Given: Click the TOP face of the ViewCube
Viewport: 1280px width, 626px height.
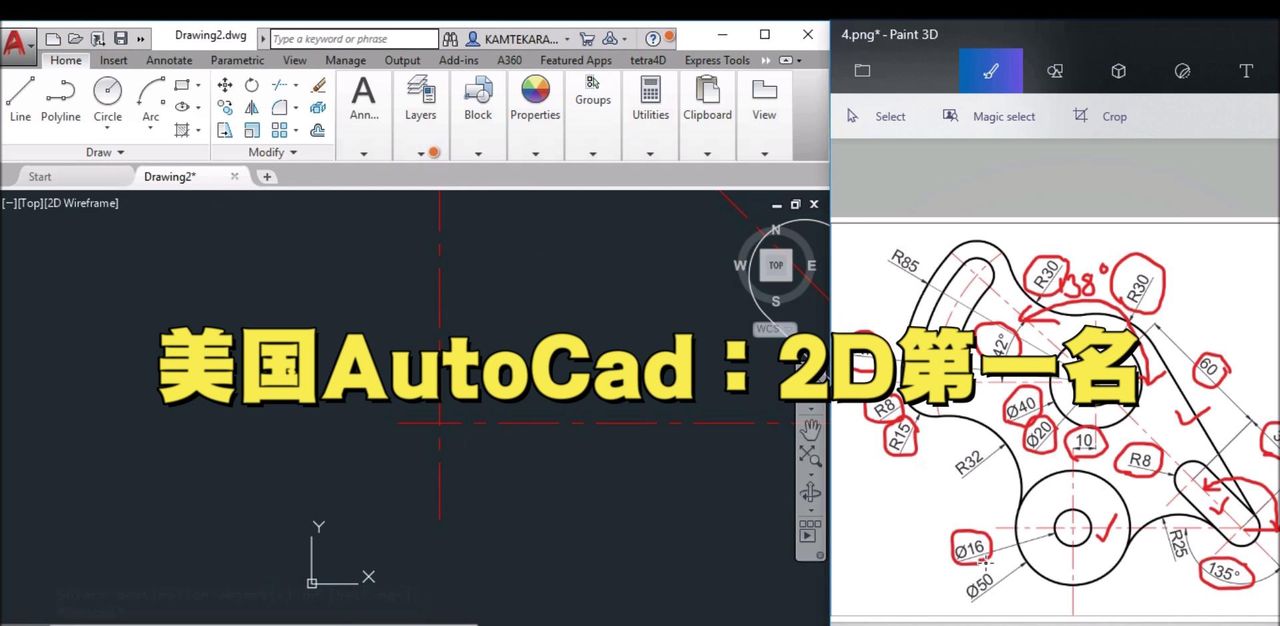Looking at the screenshot, I should [776, 265].
